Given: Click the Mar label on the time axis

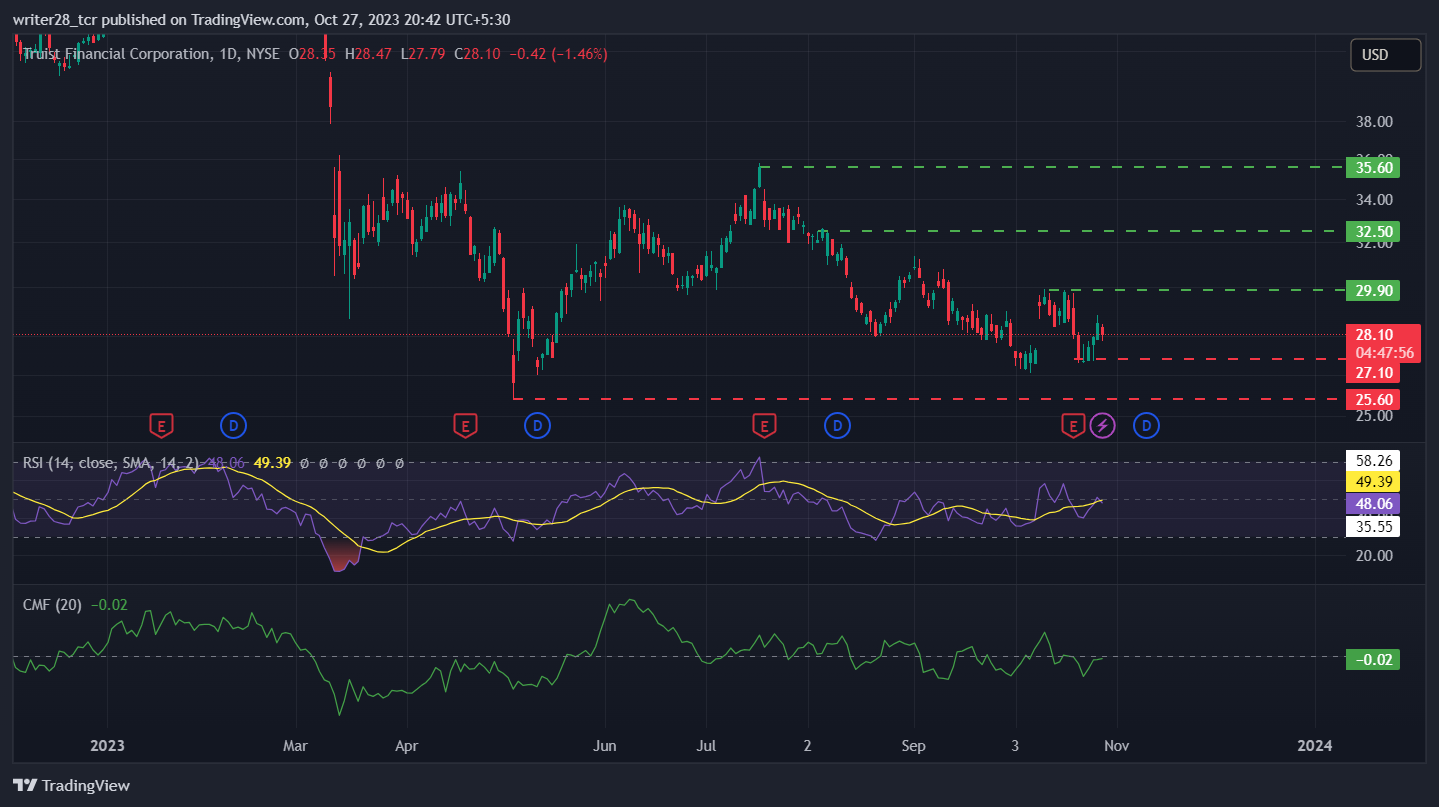Looking at the screenshot, I should (296, 746).
